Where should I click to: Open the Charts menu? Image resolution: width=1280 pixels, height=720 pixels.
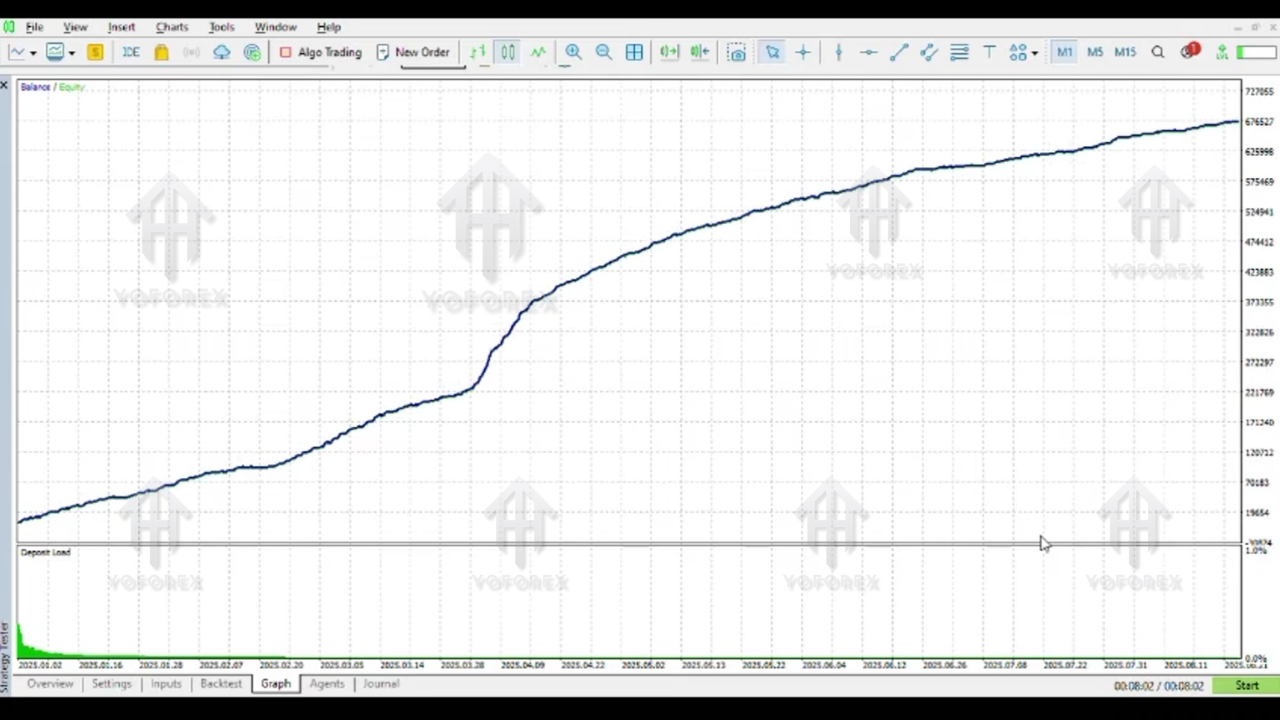pyautogui.click(x=171, y=27)
